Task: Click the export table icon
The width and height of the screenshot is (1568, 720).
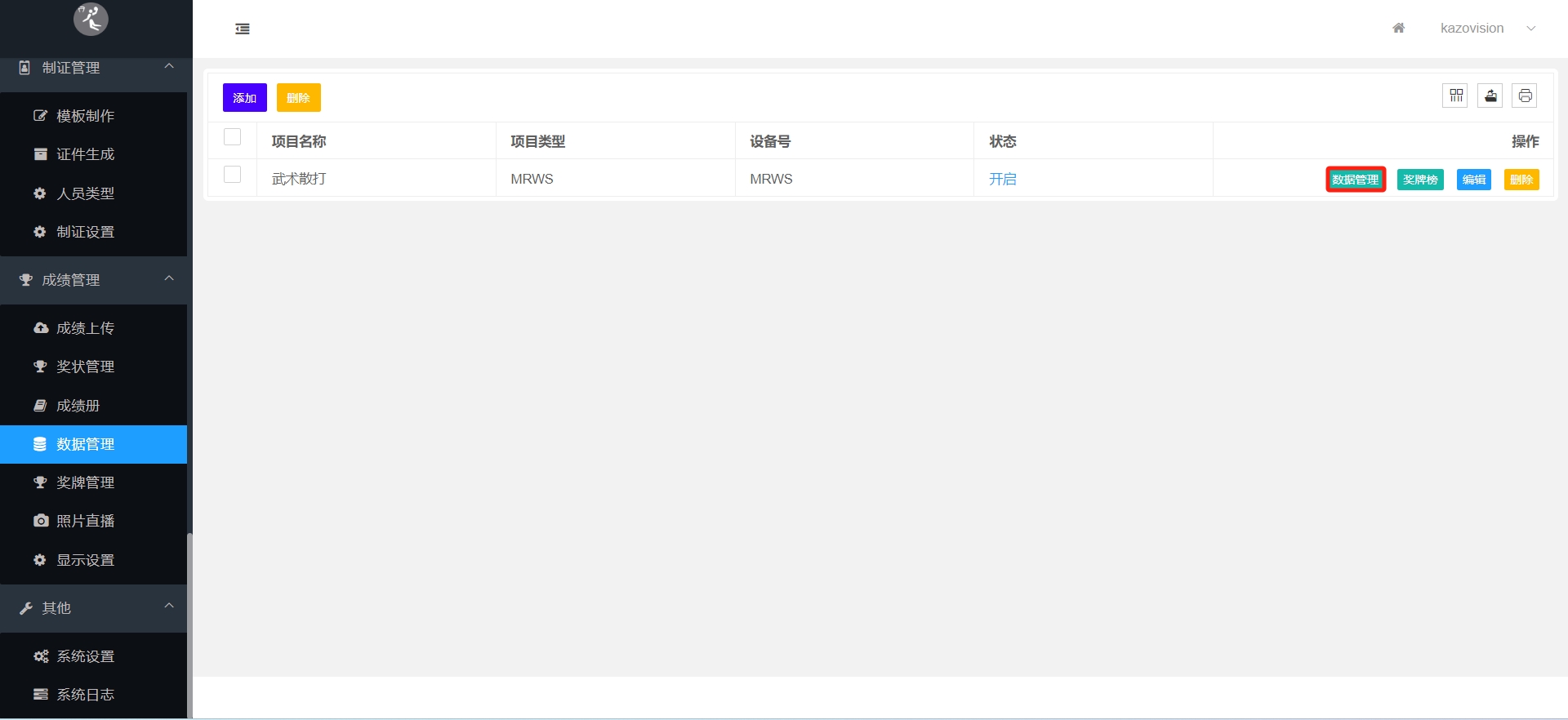Action: pyautogui.click(x=1490, y=96)
